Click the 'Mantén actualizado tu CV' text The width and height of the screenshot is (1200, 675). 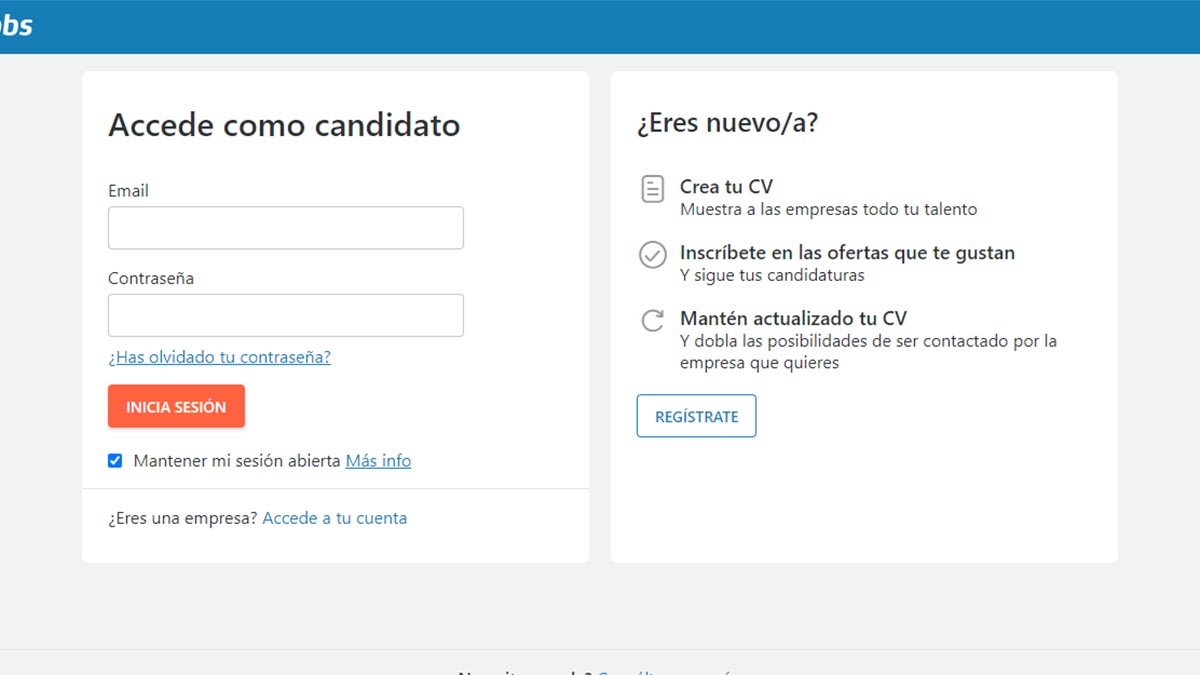tap(793, 318)
